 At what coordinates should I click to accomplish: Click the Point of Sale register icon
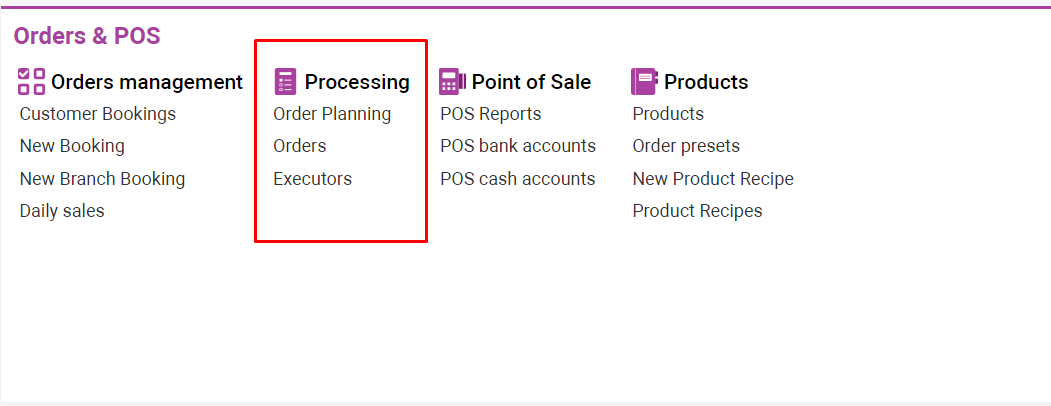[x=452, y=82]
